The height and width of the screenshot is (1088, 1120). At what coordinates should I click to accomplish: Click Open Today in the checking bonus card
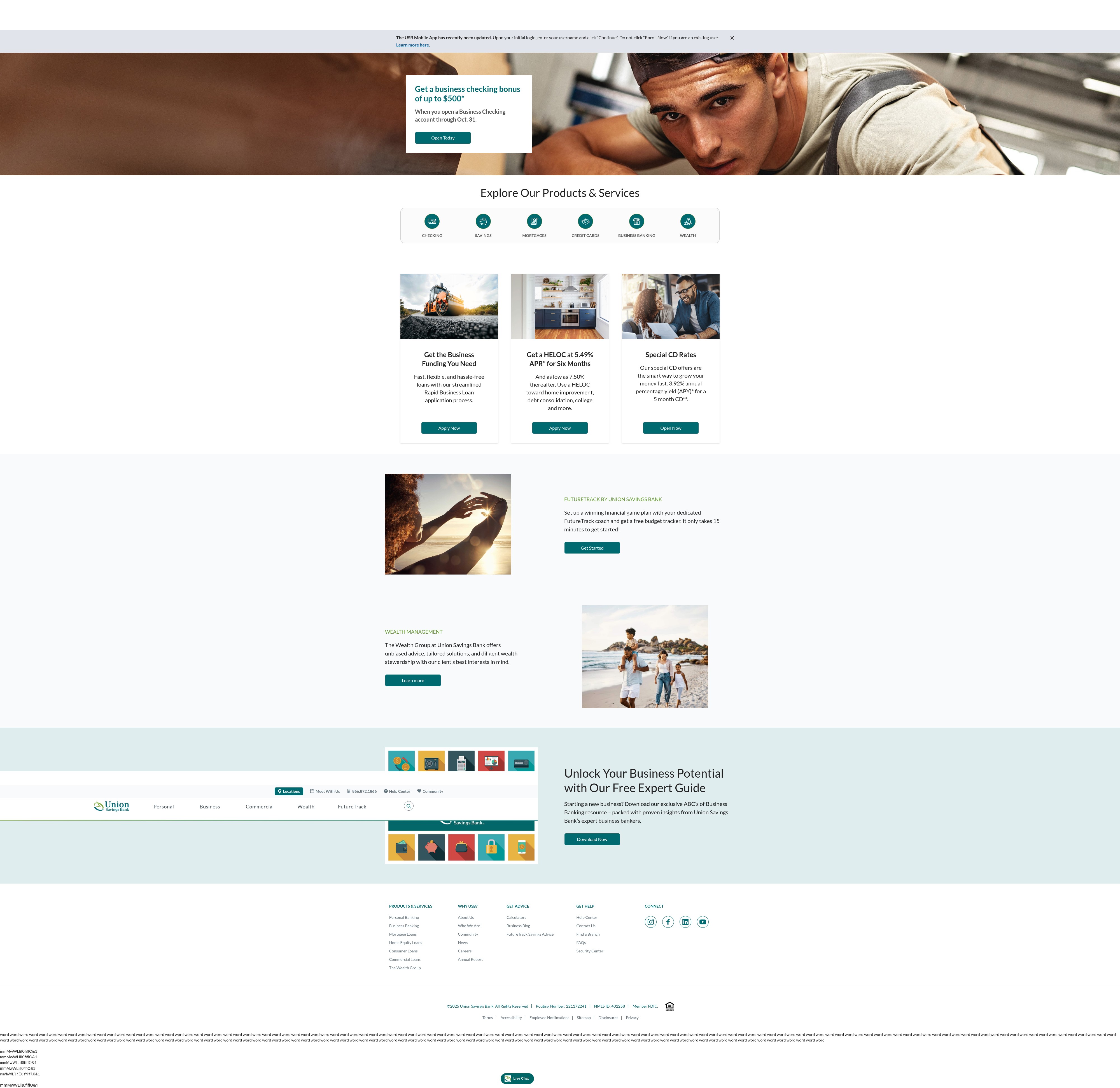tap(443, 138)
